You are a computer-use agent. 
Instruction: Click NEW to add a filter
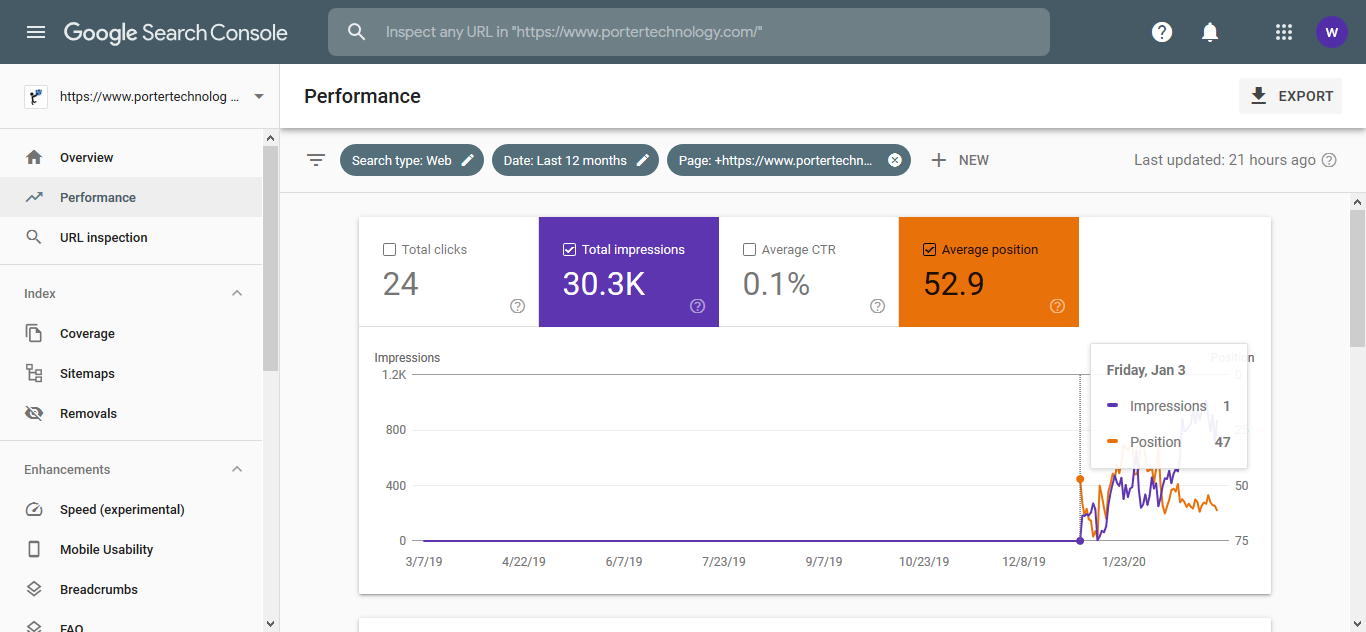[x=960, y=160]
